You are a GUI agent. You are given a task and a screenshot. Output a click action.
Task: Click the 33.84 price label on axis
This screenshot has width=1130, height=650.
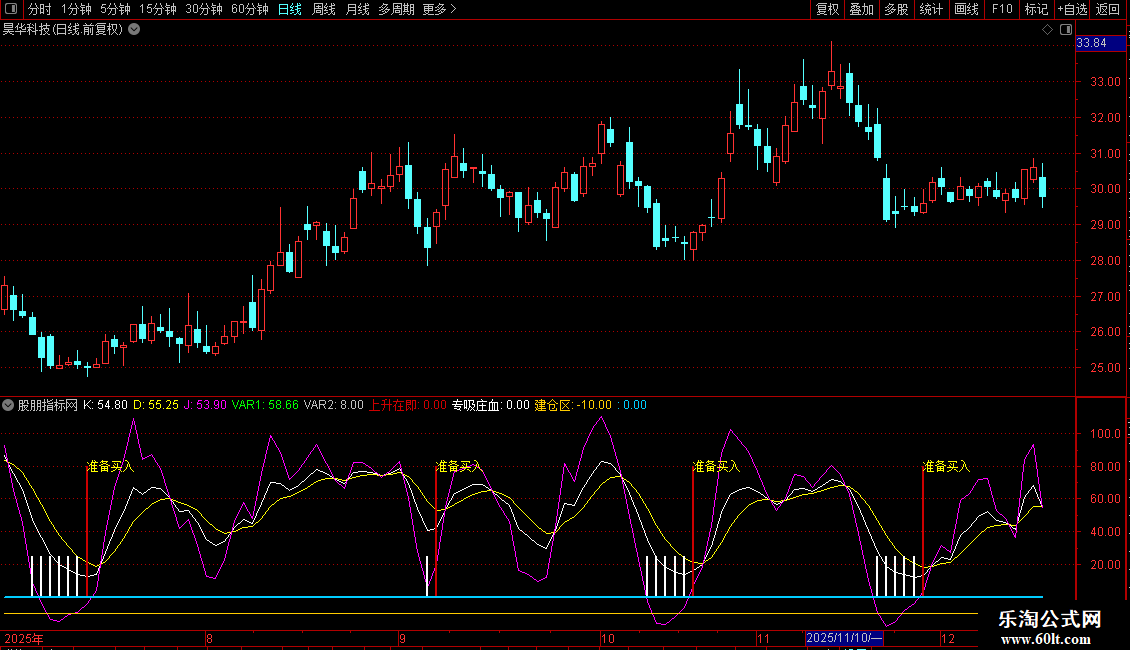tap(1091, 43)
